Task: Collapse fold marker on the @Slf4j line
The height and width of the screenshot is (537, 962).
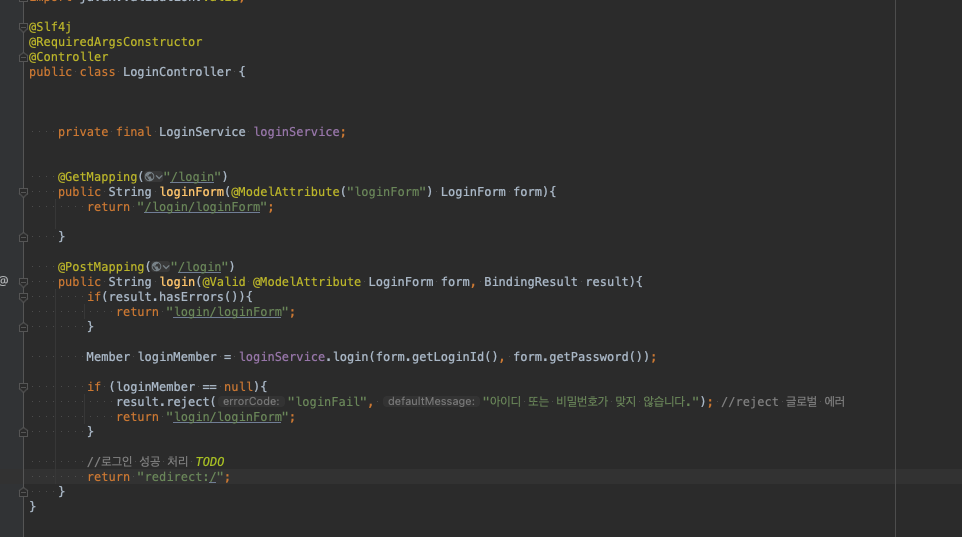Action: (x=23, y=27)
